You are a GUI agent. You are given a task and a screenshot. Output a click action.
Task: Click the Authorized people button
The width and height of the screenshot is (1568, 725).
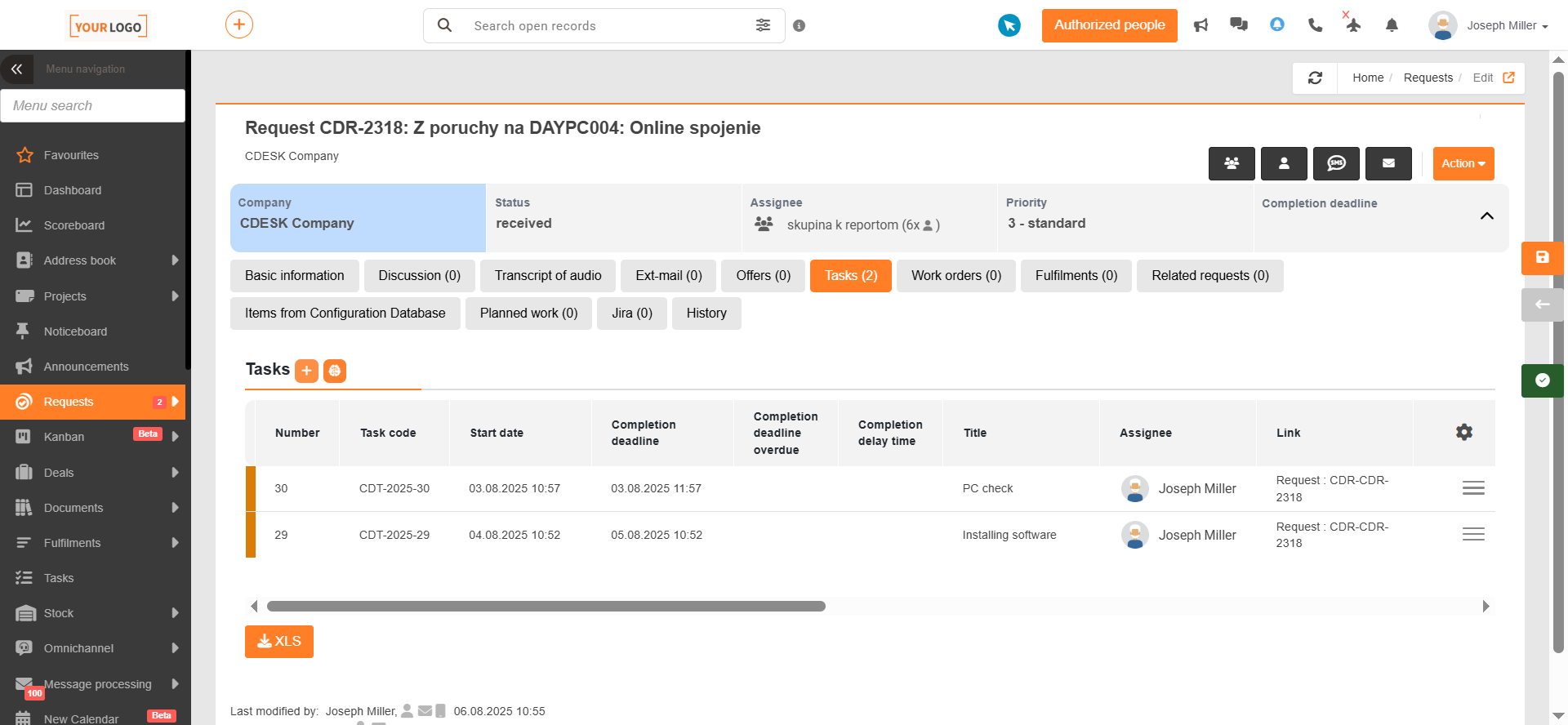pos(1109,25)
